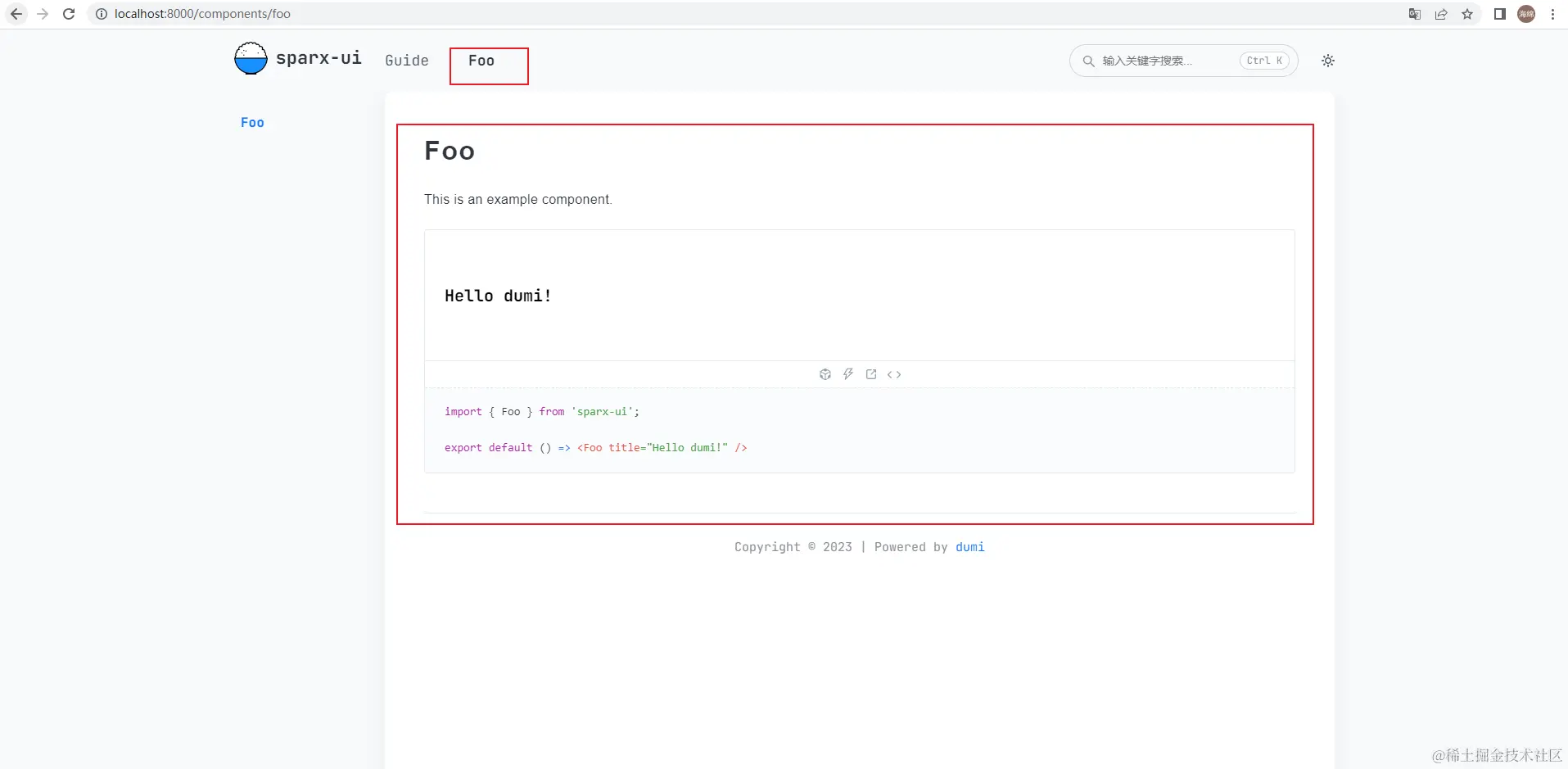Screen dimensions: 1568x769
Task: Select Foo in the left sidebar
Action: pos(252,123)
